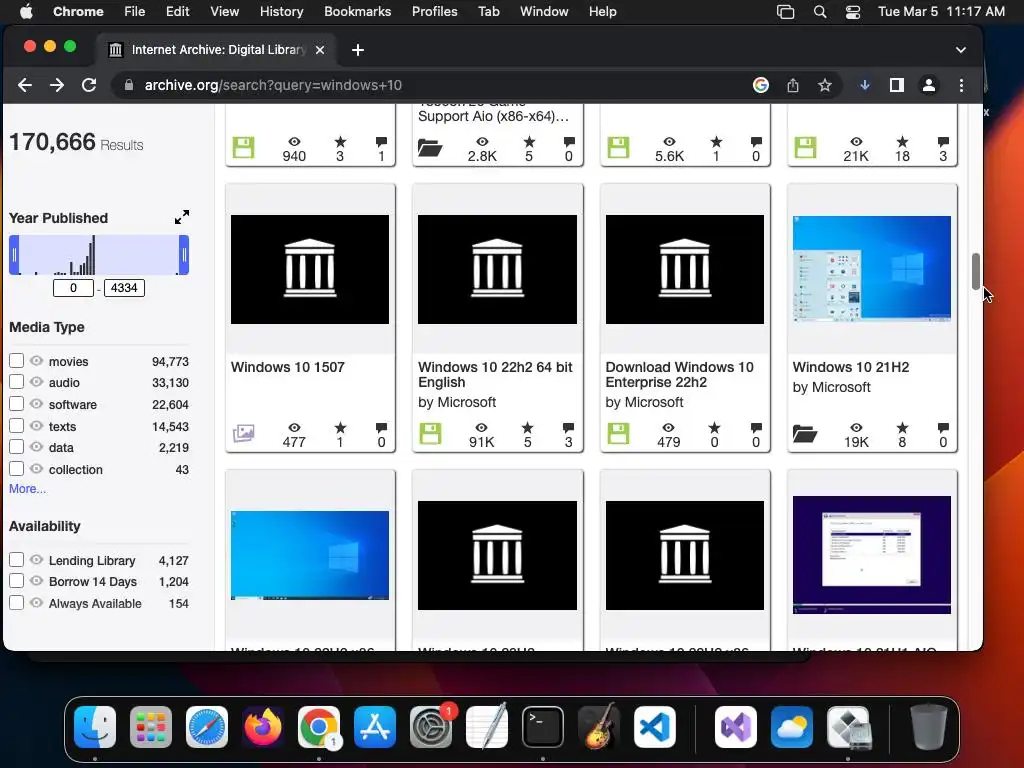
Task: Check the collection media type checkbox
Action: click(x=16, y=469)
